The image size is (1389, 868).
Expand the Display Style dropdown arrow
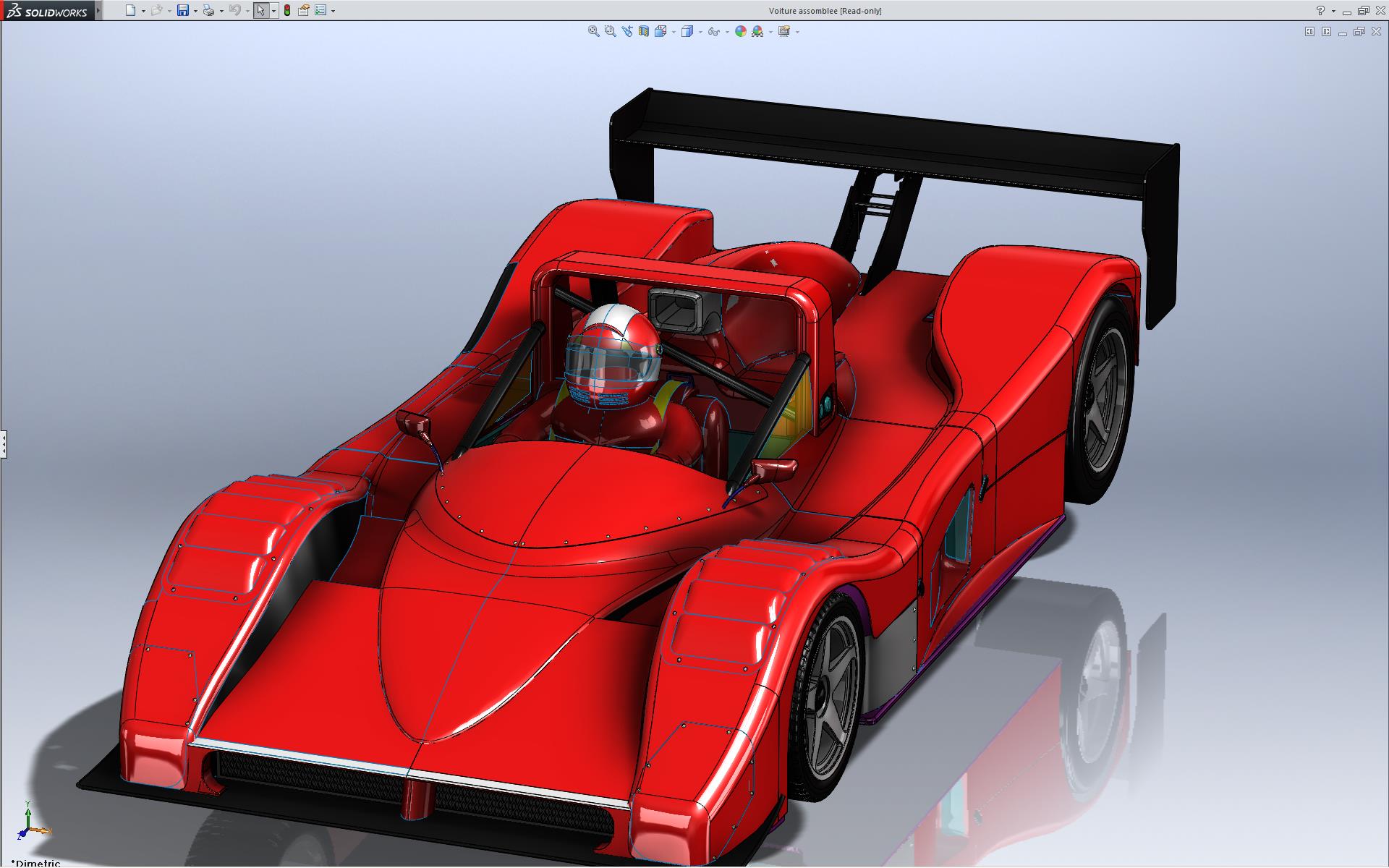[x=700, y=32]
